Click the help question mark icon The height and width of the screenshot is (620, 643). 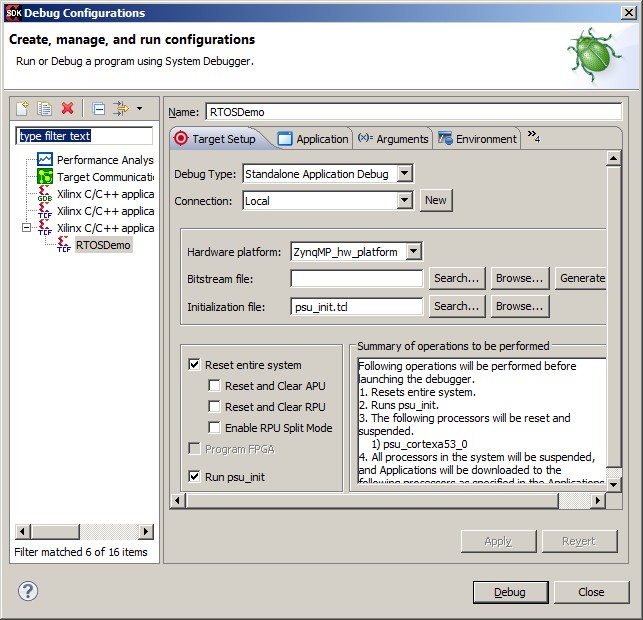tap(28, 591)
